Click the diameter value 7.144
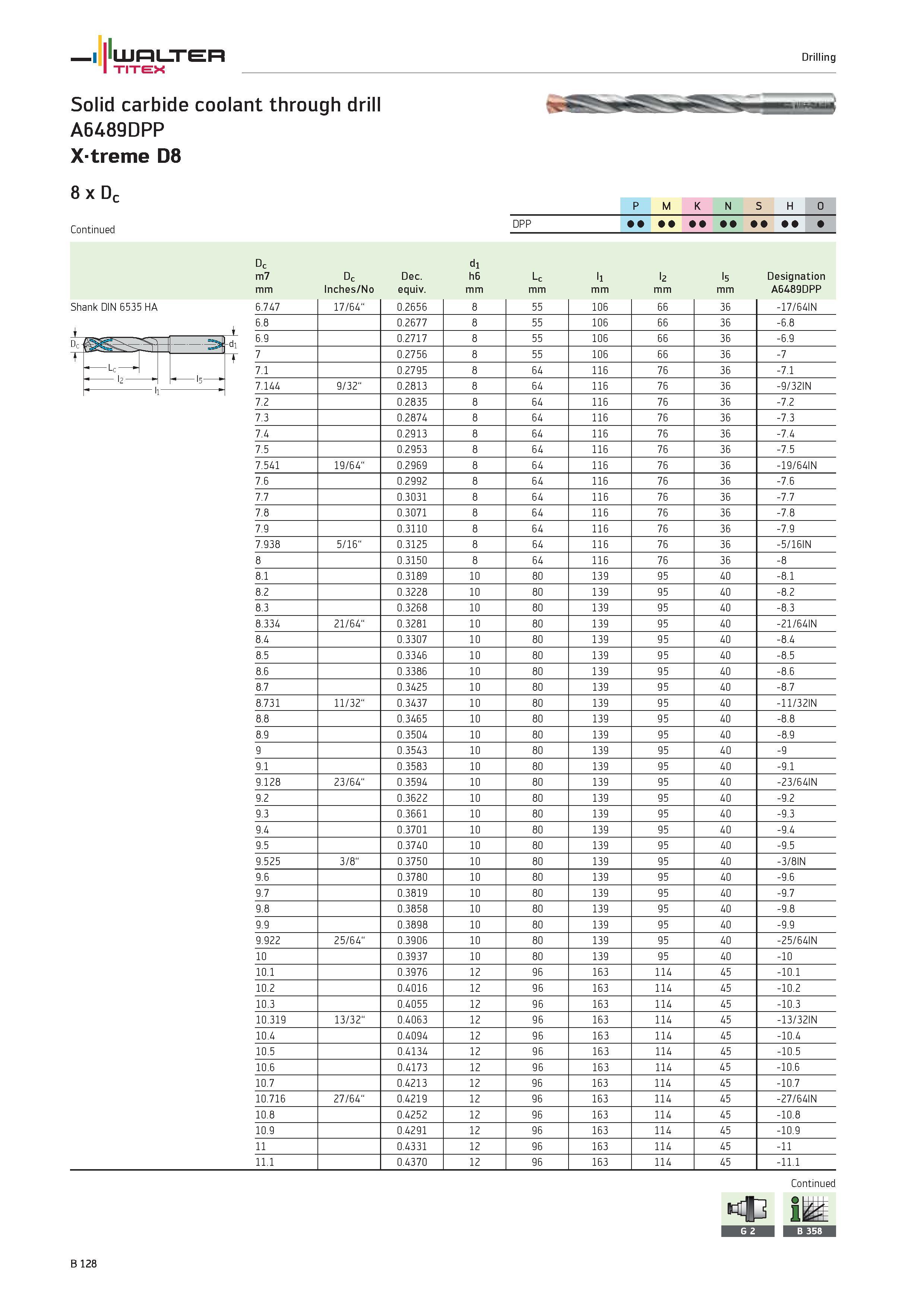Viewport: 924px width, 1307px height. point(268,386)
